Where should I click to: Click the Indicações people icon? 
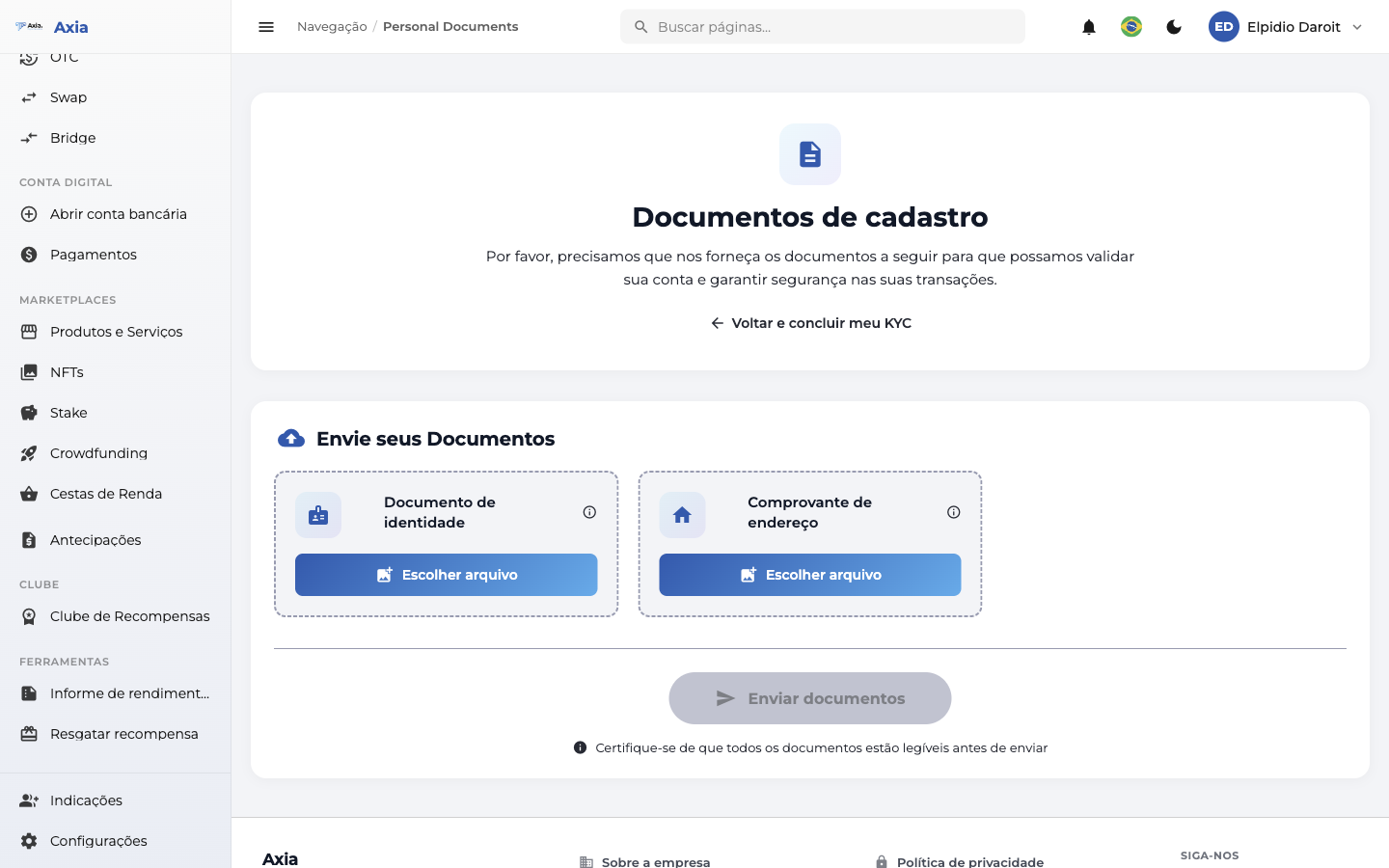pyautogui.click(x=29, y=800)
